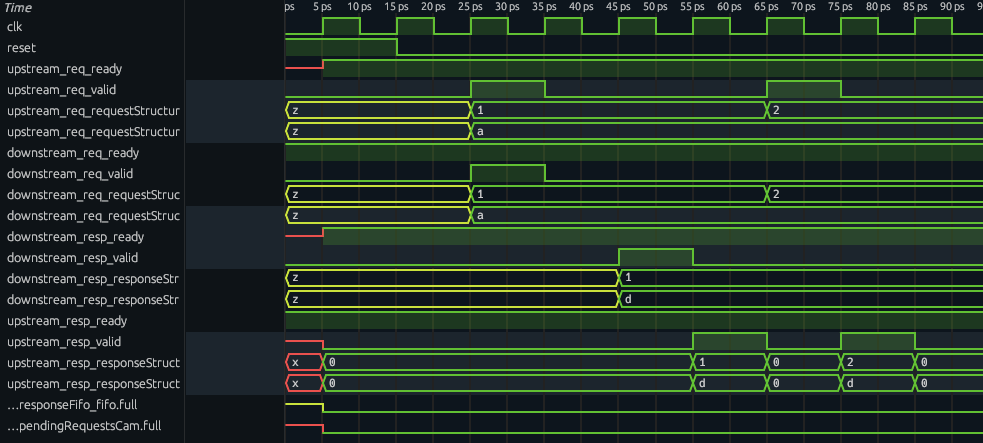Click value 'd' in the downstream_resp_responseStr waveform
The width and height of the screenshot is (983, 443).
[628, 299]
